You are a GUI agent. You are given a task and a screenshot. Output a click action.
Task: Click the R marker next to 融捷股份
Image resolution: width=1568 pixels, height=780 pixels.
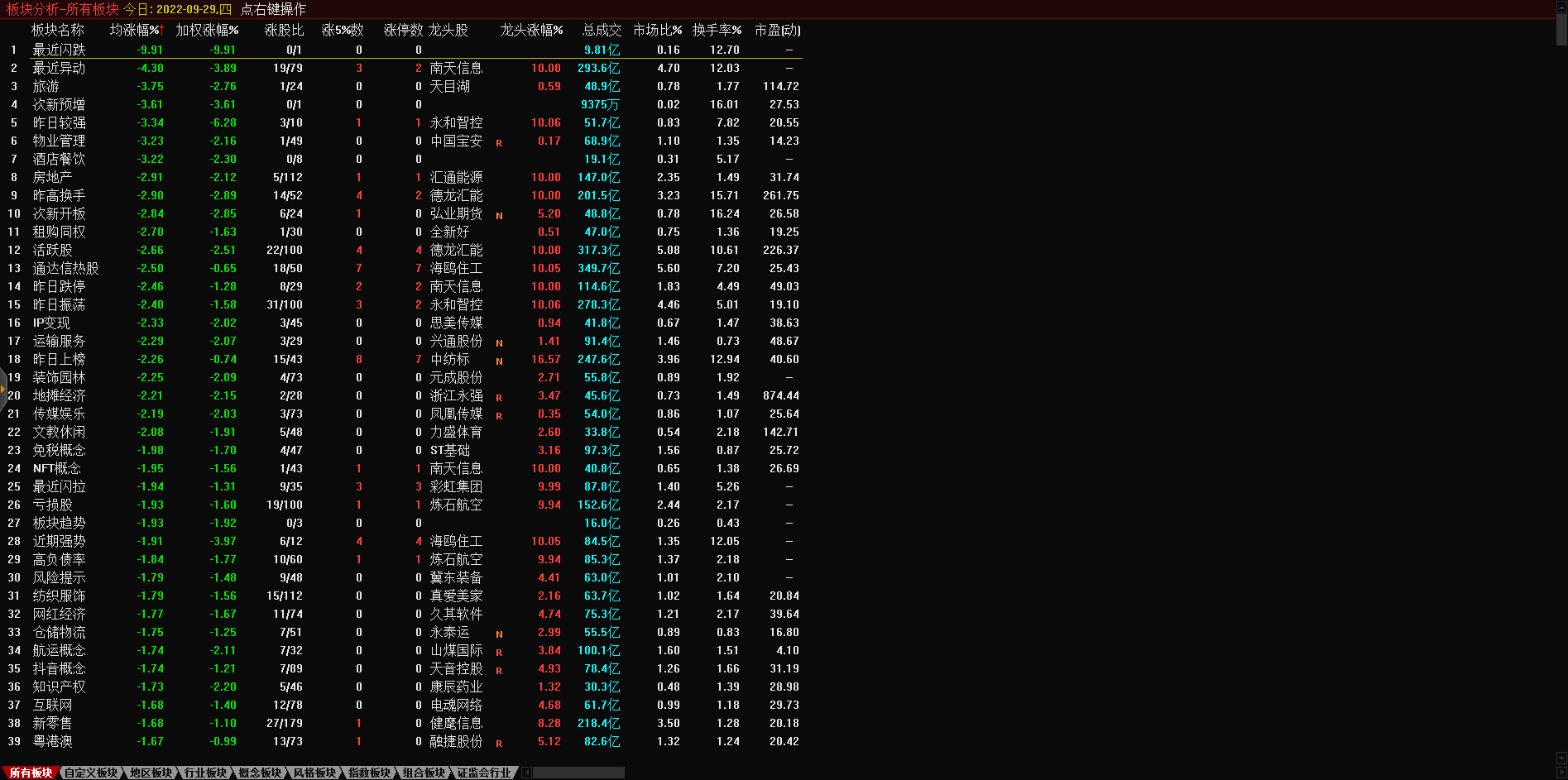(x=499, y=744)
